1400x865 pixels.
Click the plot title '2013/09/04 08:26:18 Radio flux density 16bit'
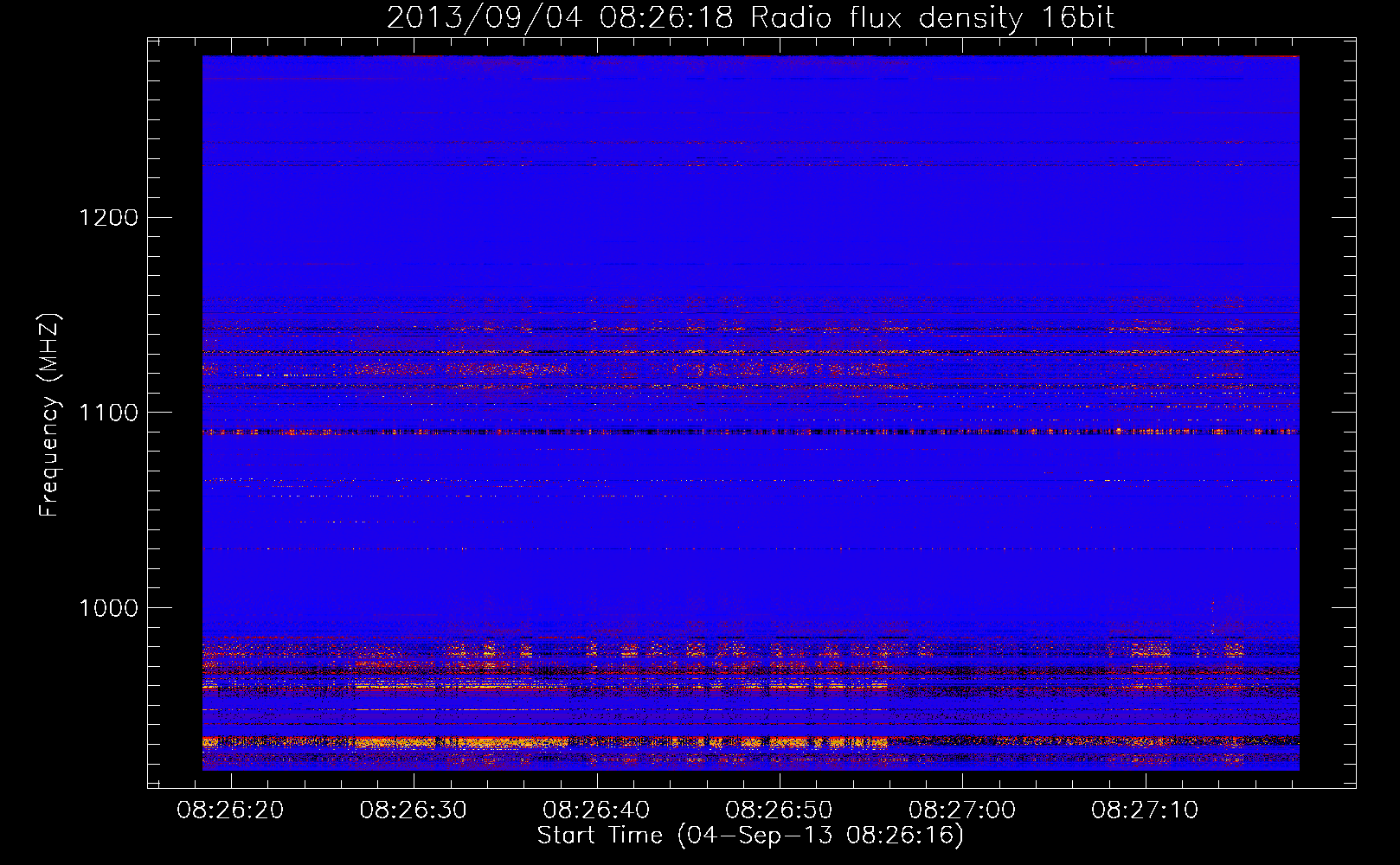pos(750,18)
